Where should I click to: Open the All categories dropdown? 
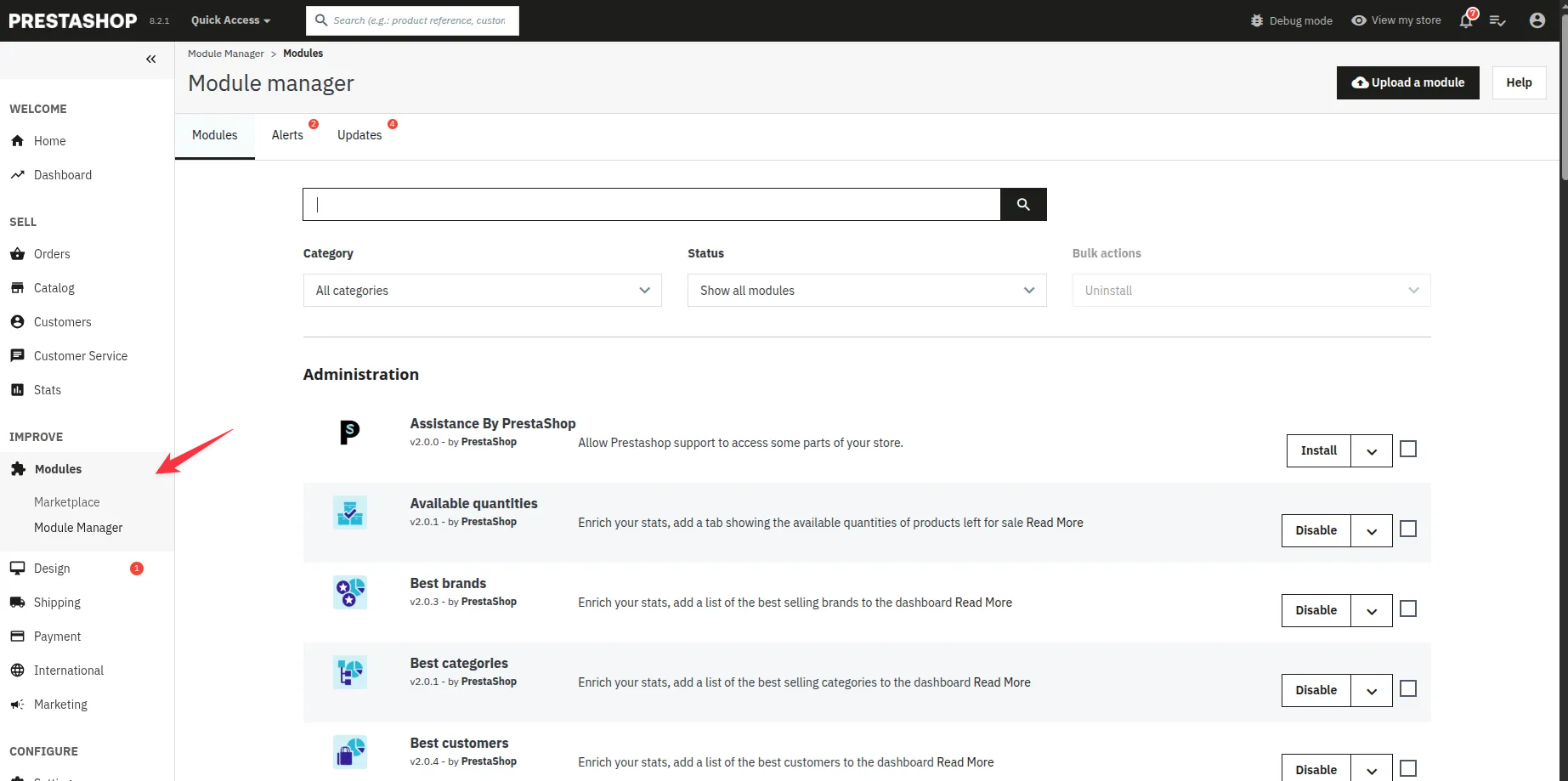pos(482,290)
